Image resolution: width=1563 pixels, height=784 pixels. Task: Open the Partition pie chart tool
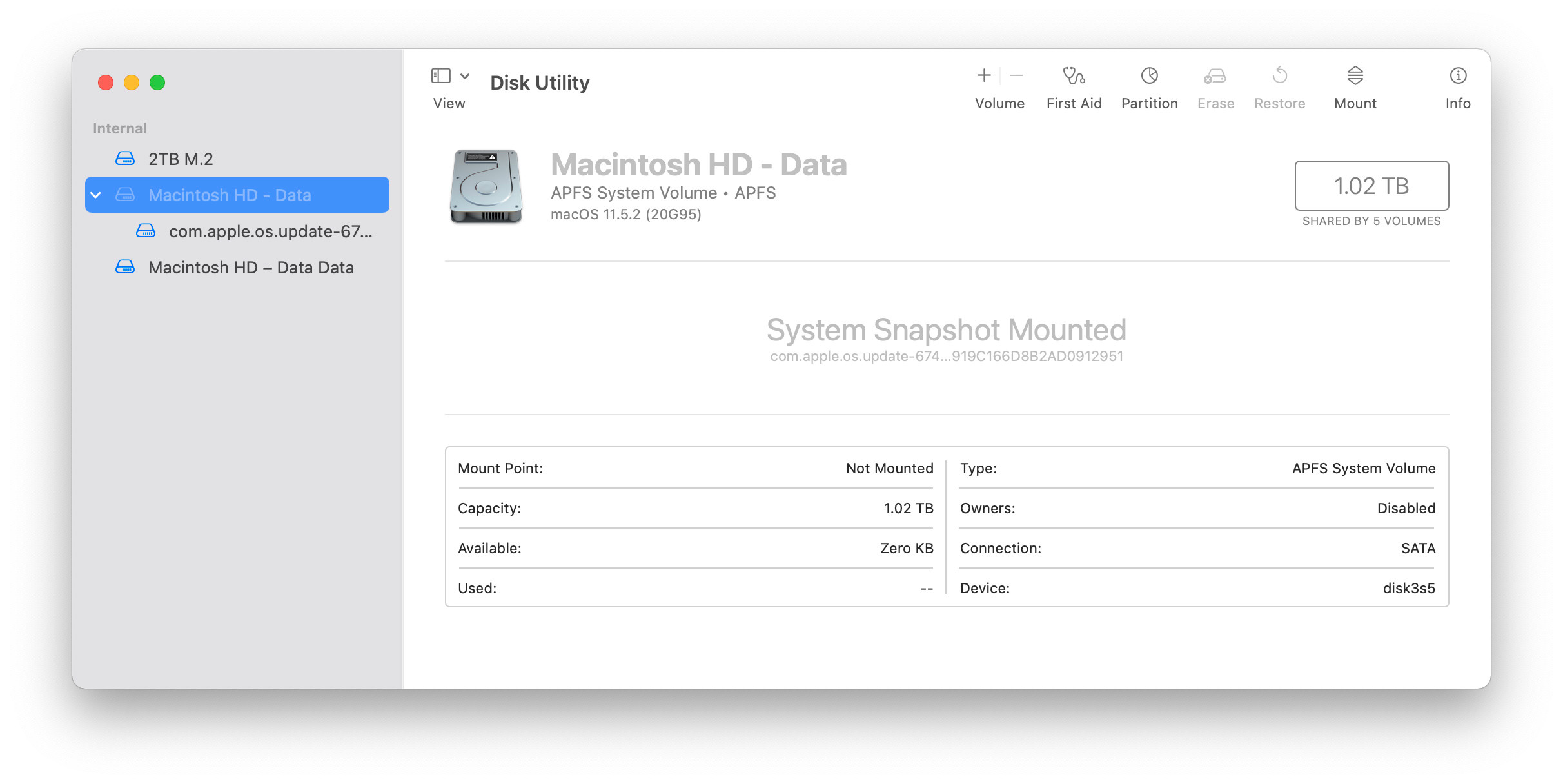point(1149,76)
